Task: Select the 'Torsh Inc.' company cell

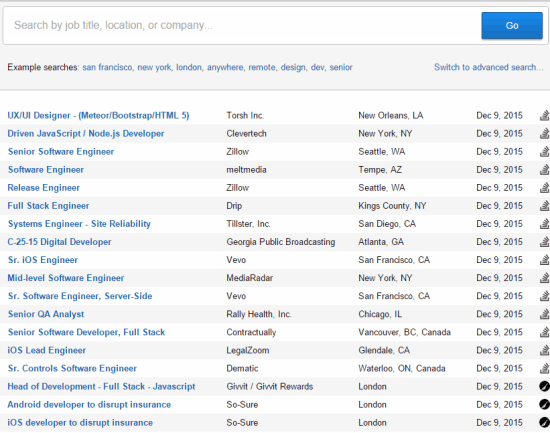Action: click(x=245, y=115)
